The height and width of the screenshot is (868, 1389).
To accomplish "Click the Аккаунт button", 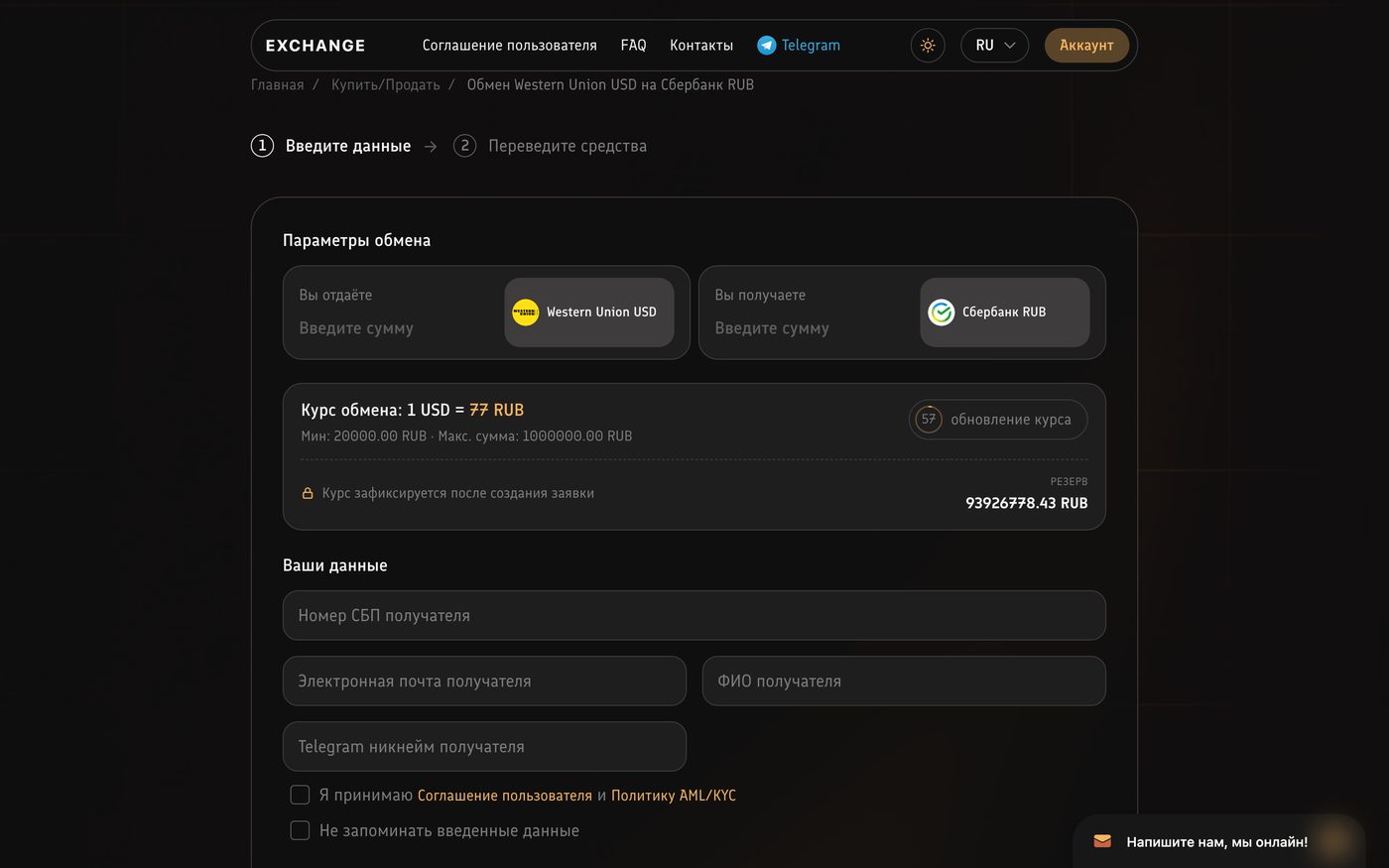I will (1086, 46).
